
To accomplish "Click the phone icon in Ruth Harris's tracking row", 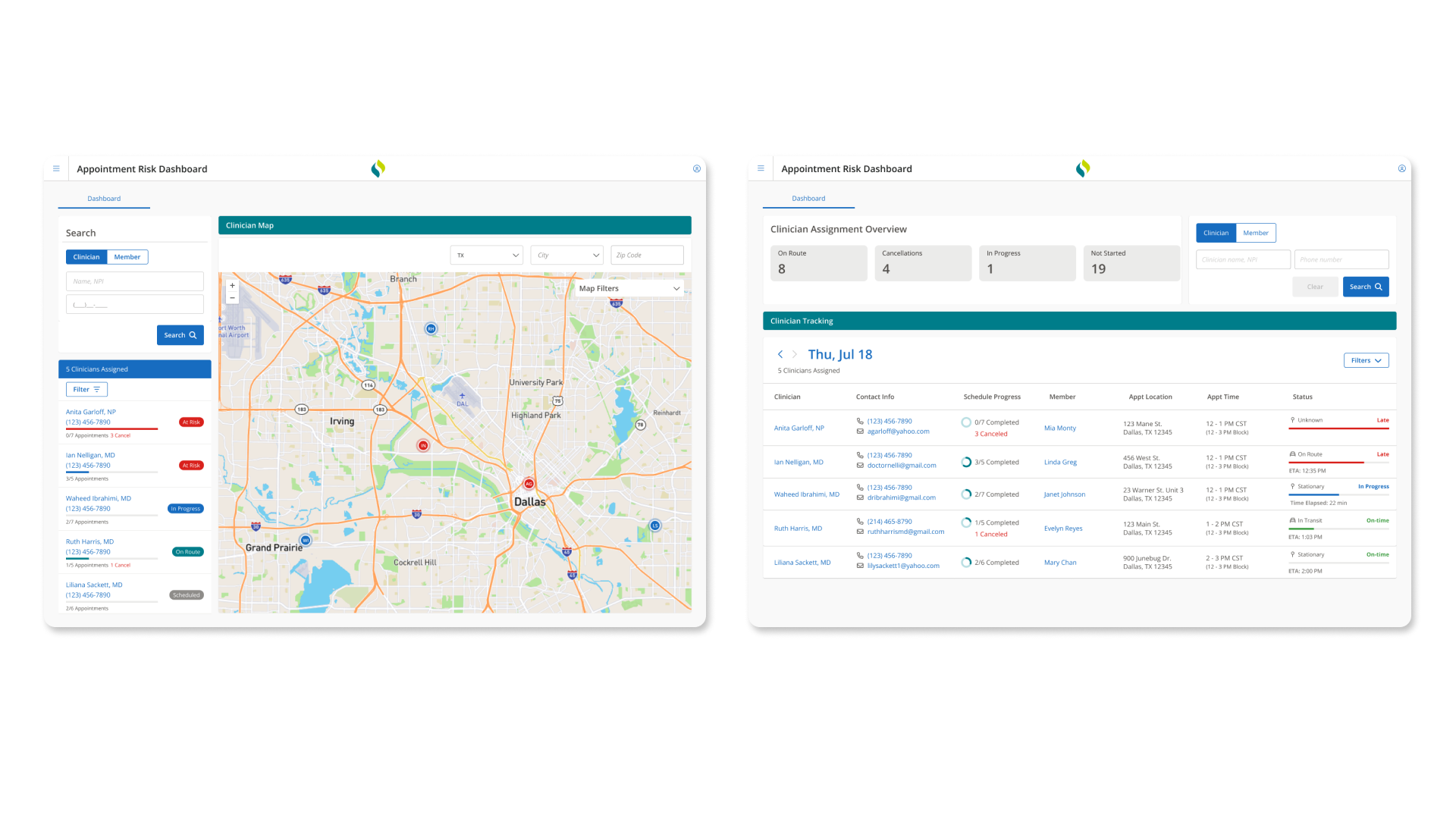I will point(860,522).
